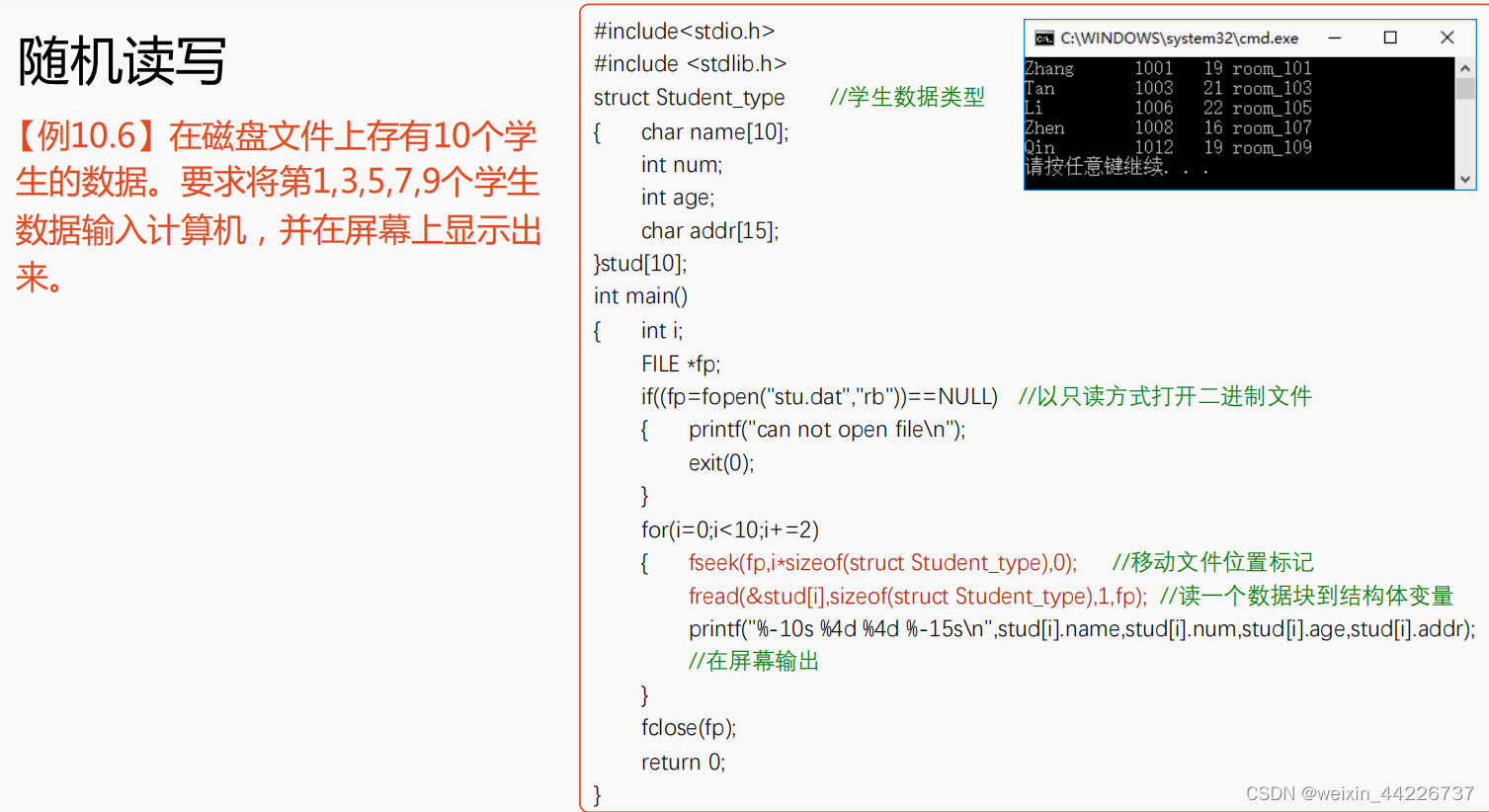Click the 【例10.6】 problem description text
Viewport: 1489px width, 812px height.
[x=278, y=205]
